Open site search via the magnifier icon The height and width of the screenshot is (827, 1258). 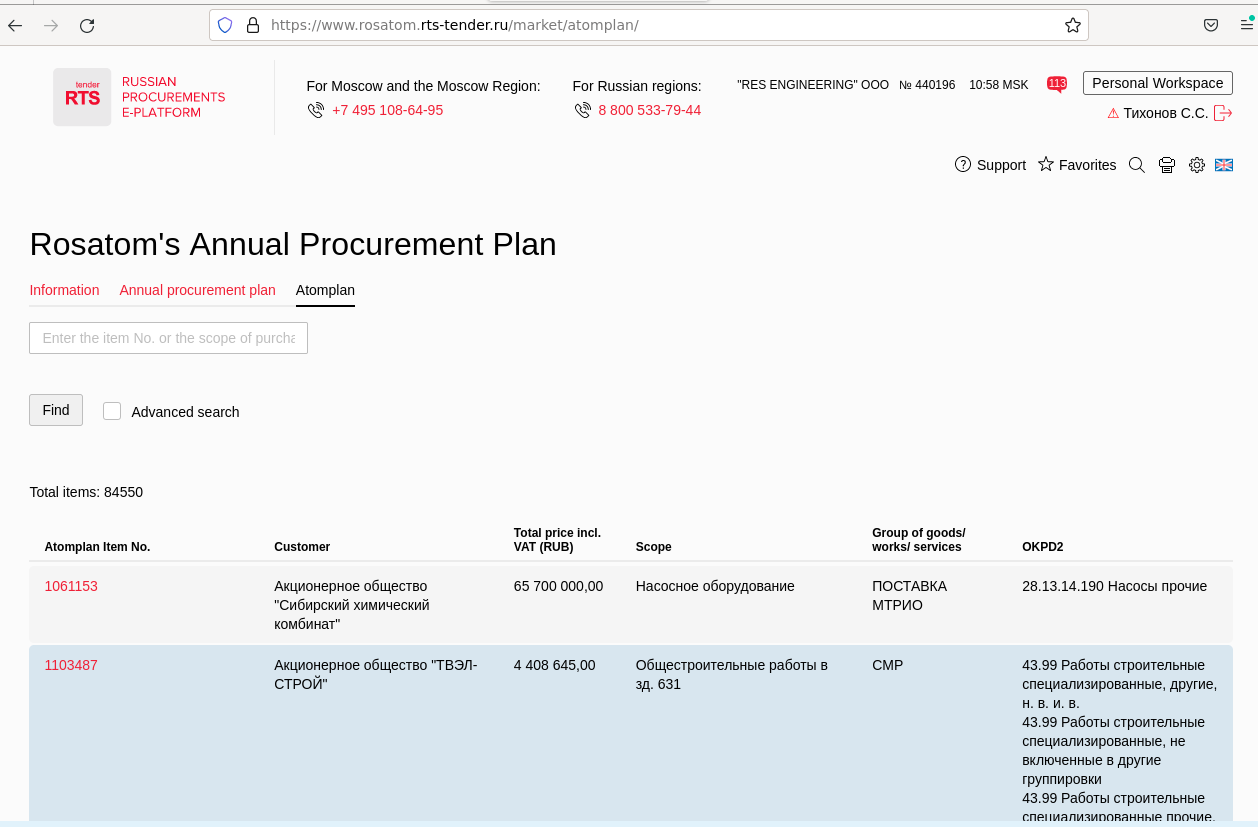(1136, 165)
